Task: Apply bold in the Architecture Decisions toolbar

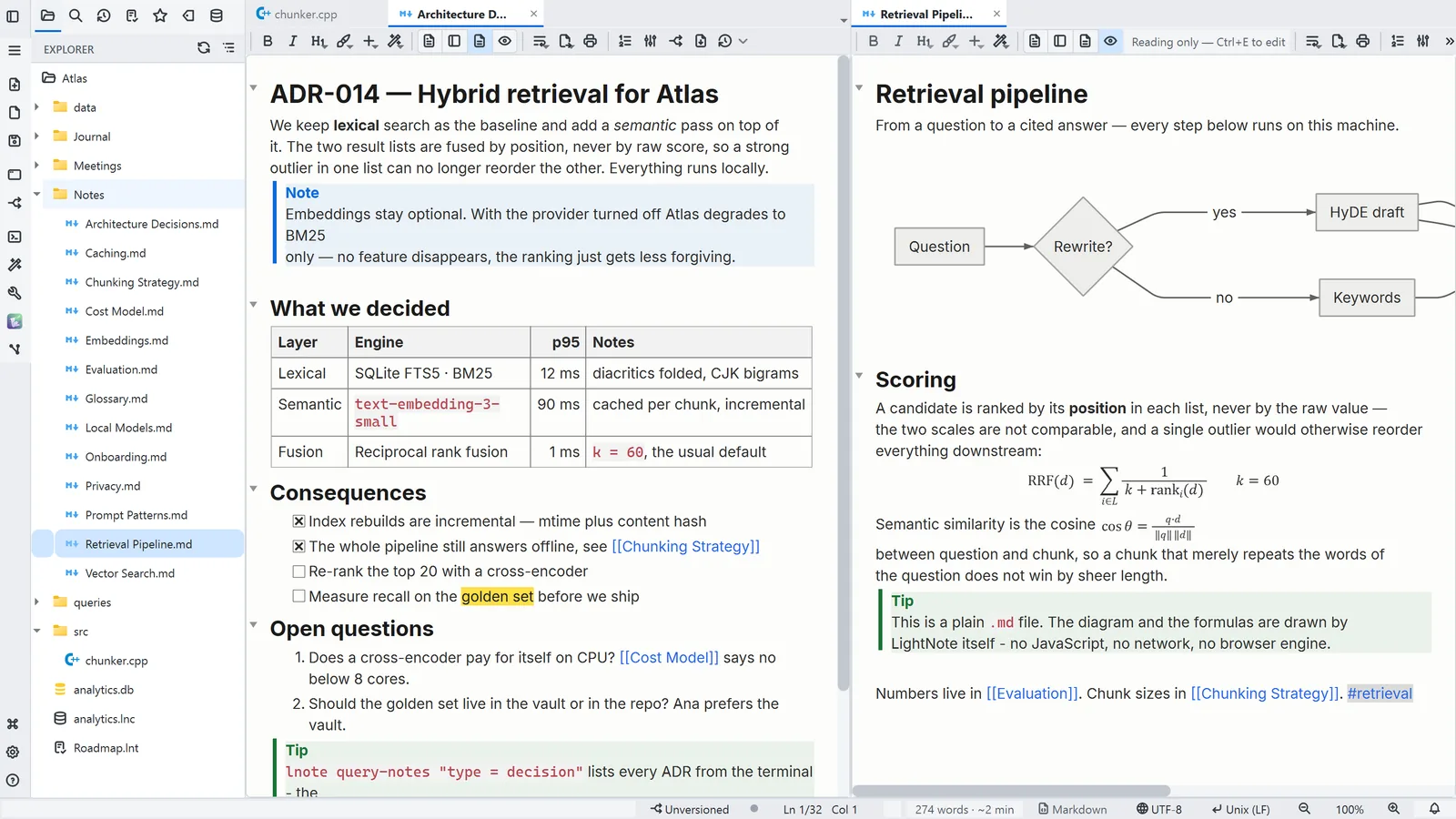Action: [268, 41]
